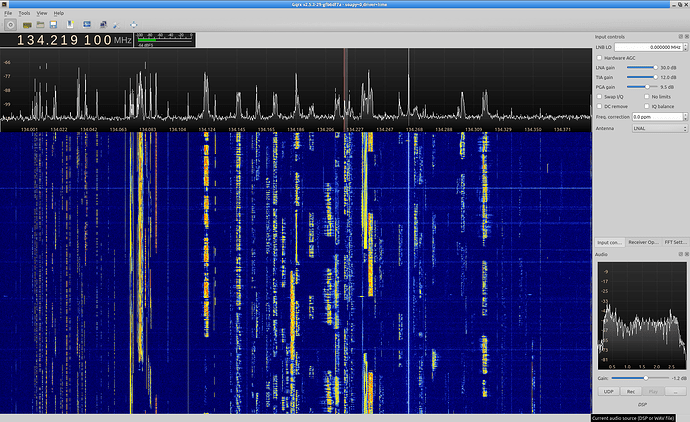Screen dimensions: 690x422
Task: Click the -1.2 dB audio gain value
Action: pyautogui.click(x=679, y=378)
